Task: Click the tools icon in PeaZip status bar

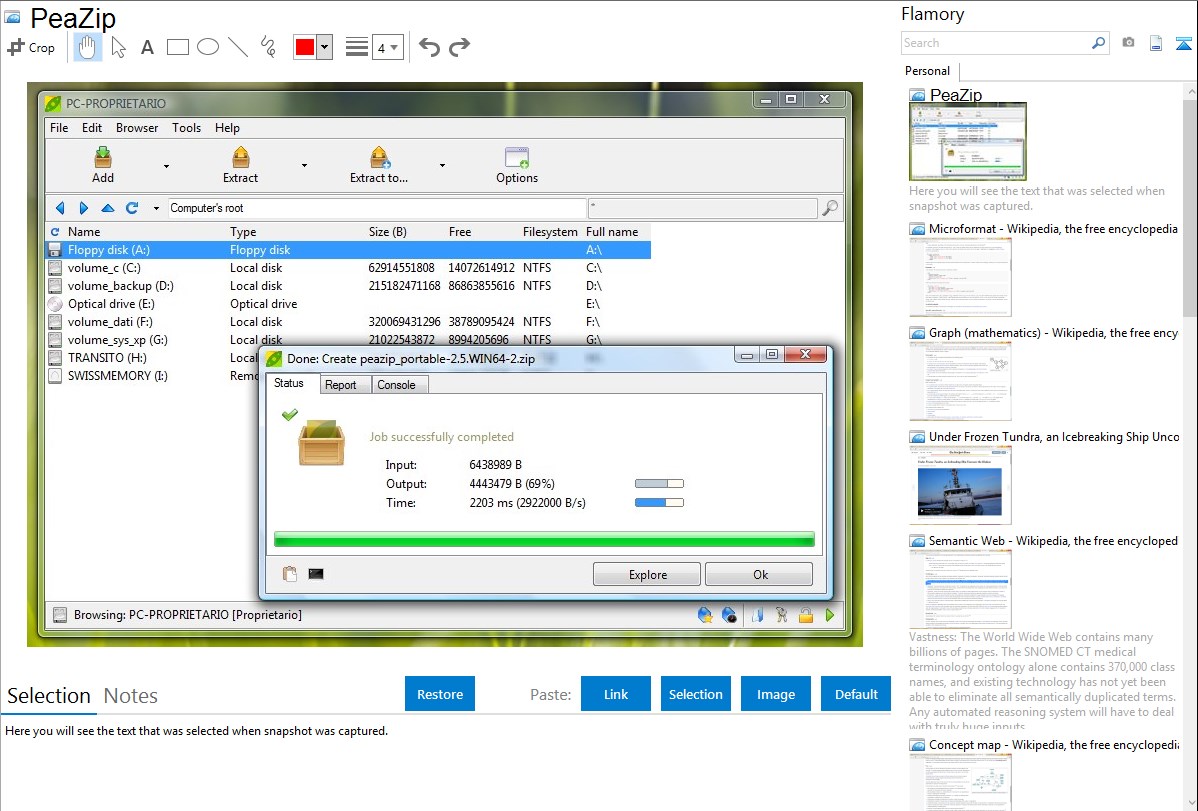Action: [x=782, y=615]
